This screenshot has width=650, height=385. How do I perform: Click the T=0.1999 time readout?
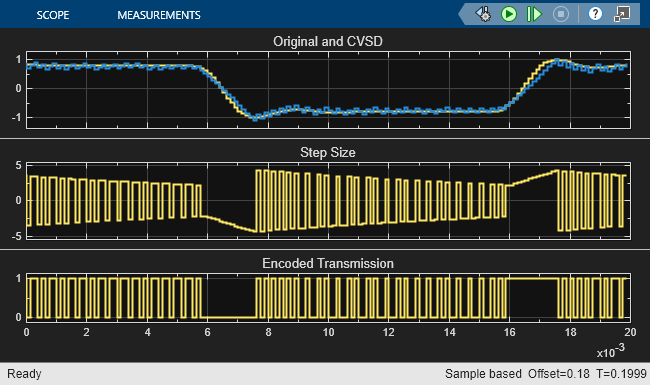pos(621,374)
